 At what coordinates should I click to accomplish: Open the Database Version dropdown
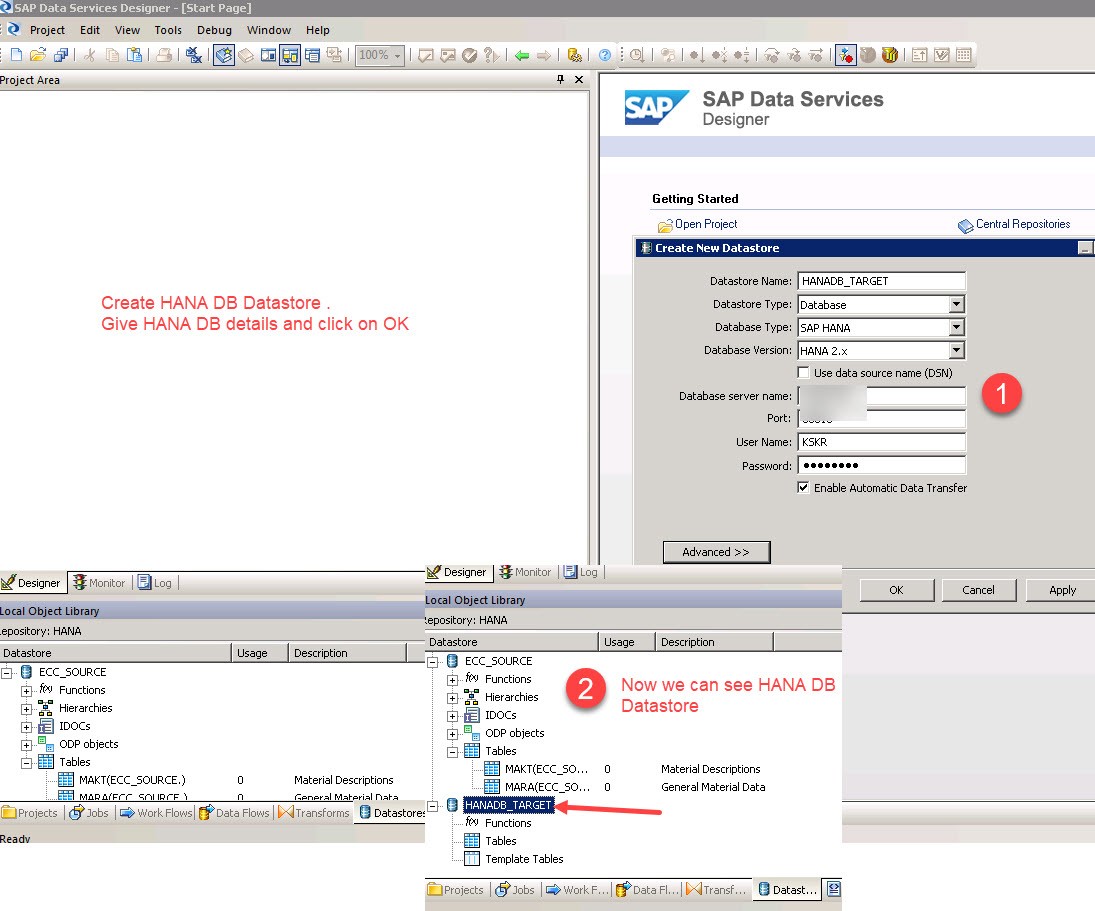[x=956, y=350]
